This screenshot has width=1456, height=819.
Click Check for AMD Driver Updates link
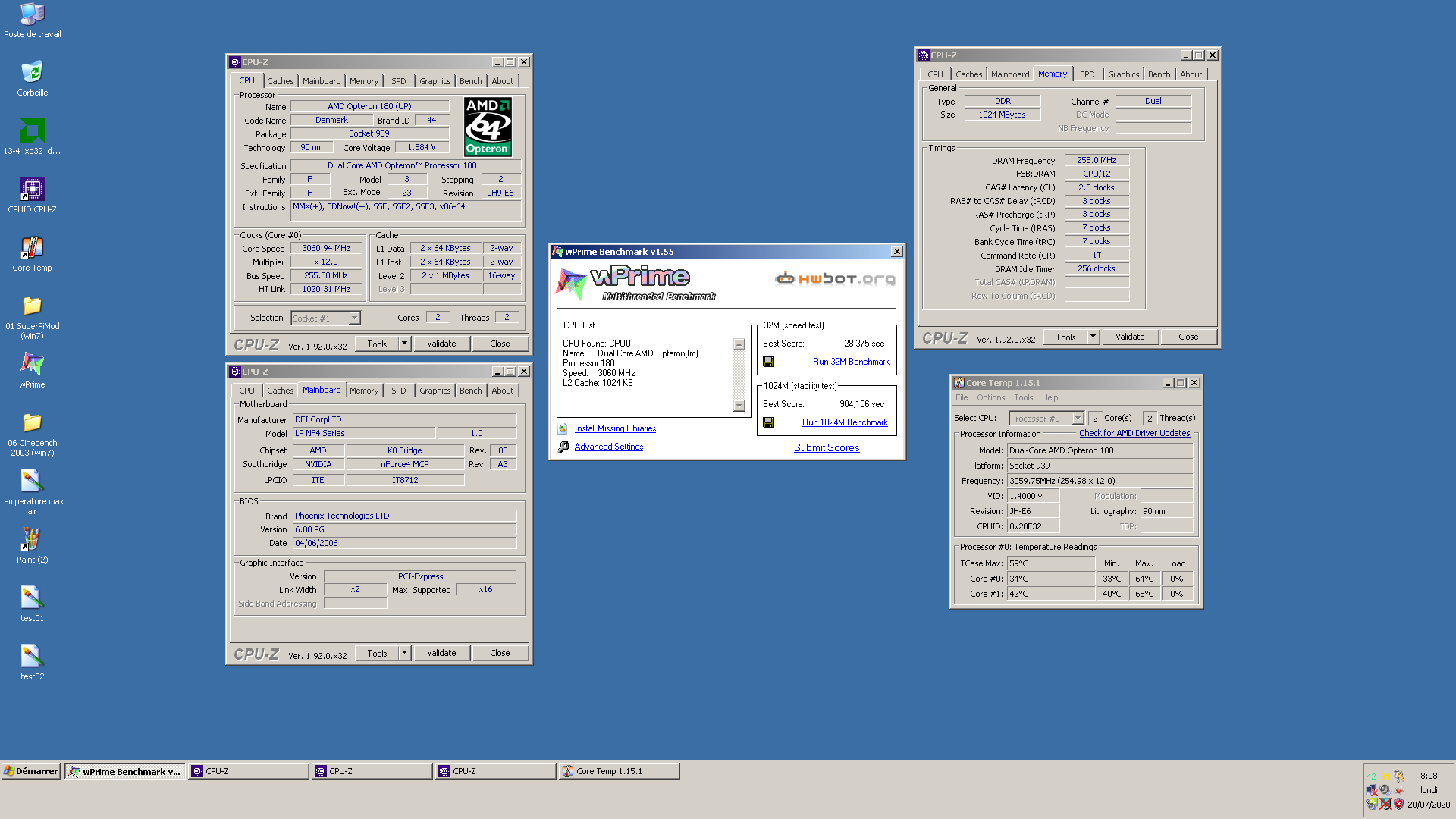click(1134, 434)
